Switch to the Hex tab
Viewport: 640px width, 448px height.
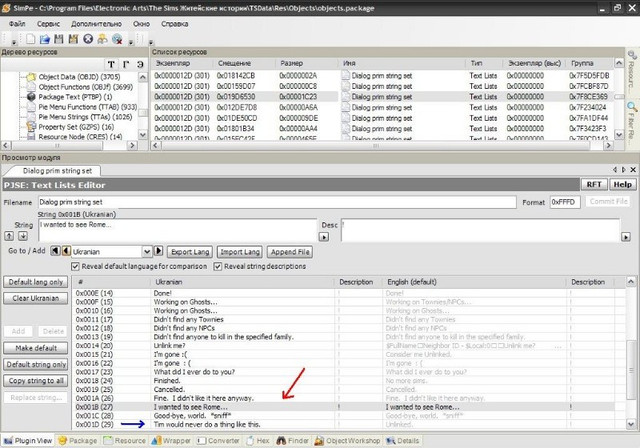[x=258, y=441]
